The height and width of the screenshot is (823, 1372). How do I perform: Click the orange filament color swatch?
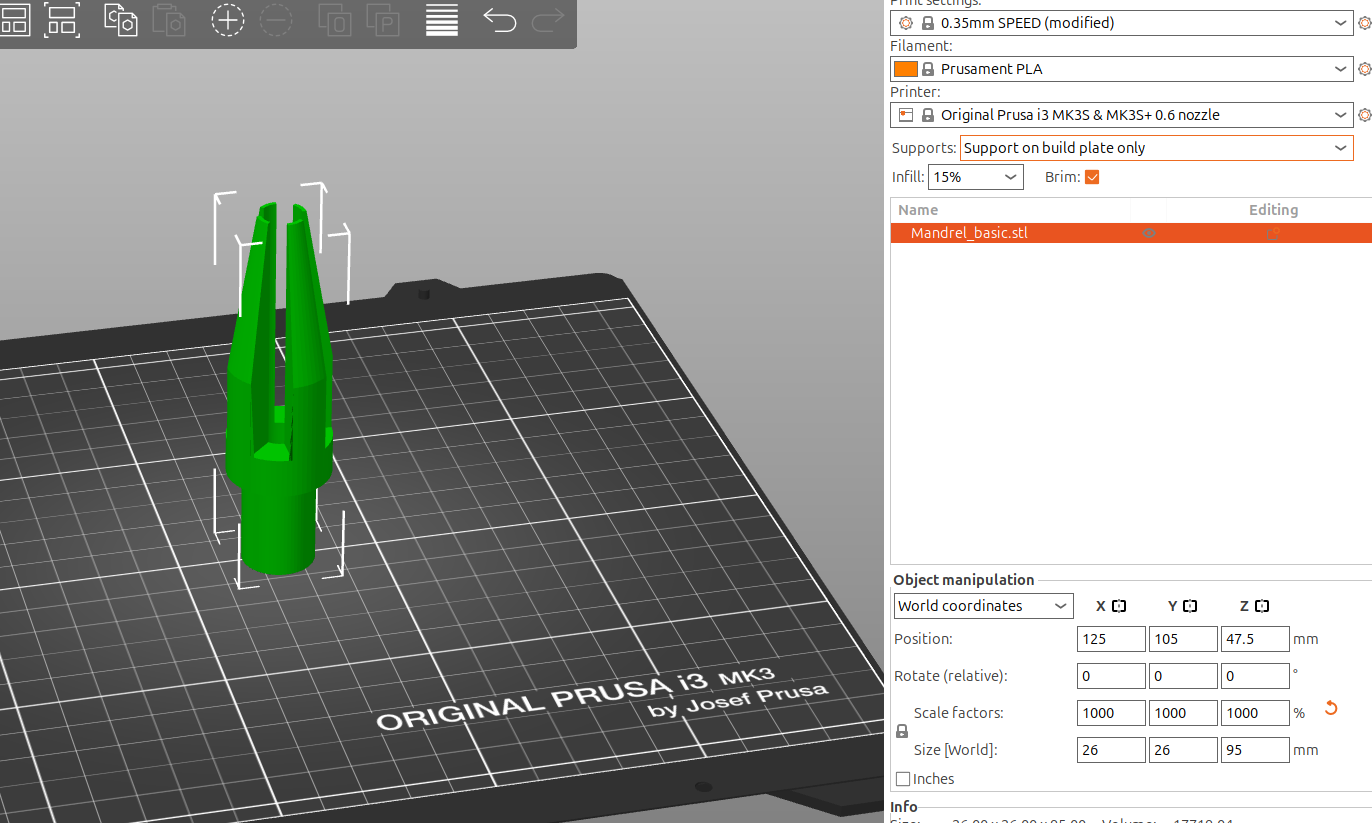(905, 69)
